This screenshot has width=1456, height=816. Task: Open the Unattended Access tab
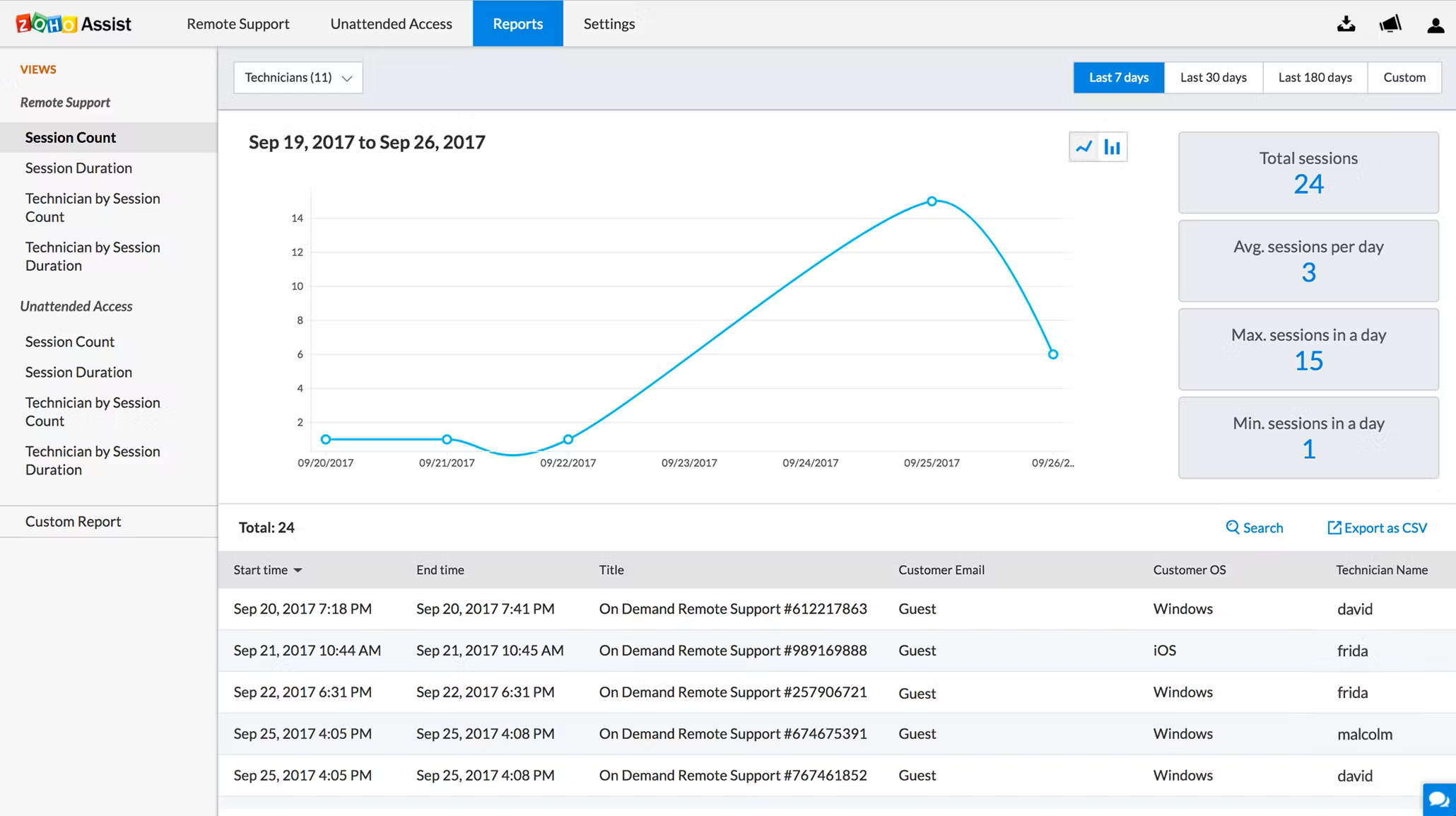[x=390, y=23]
